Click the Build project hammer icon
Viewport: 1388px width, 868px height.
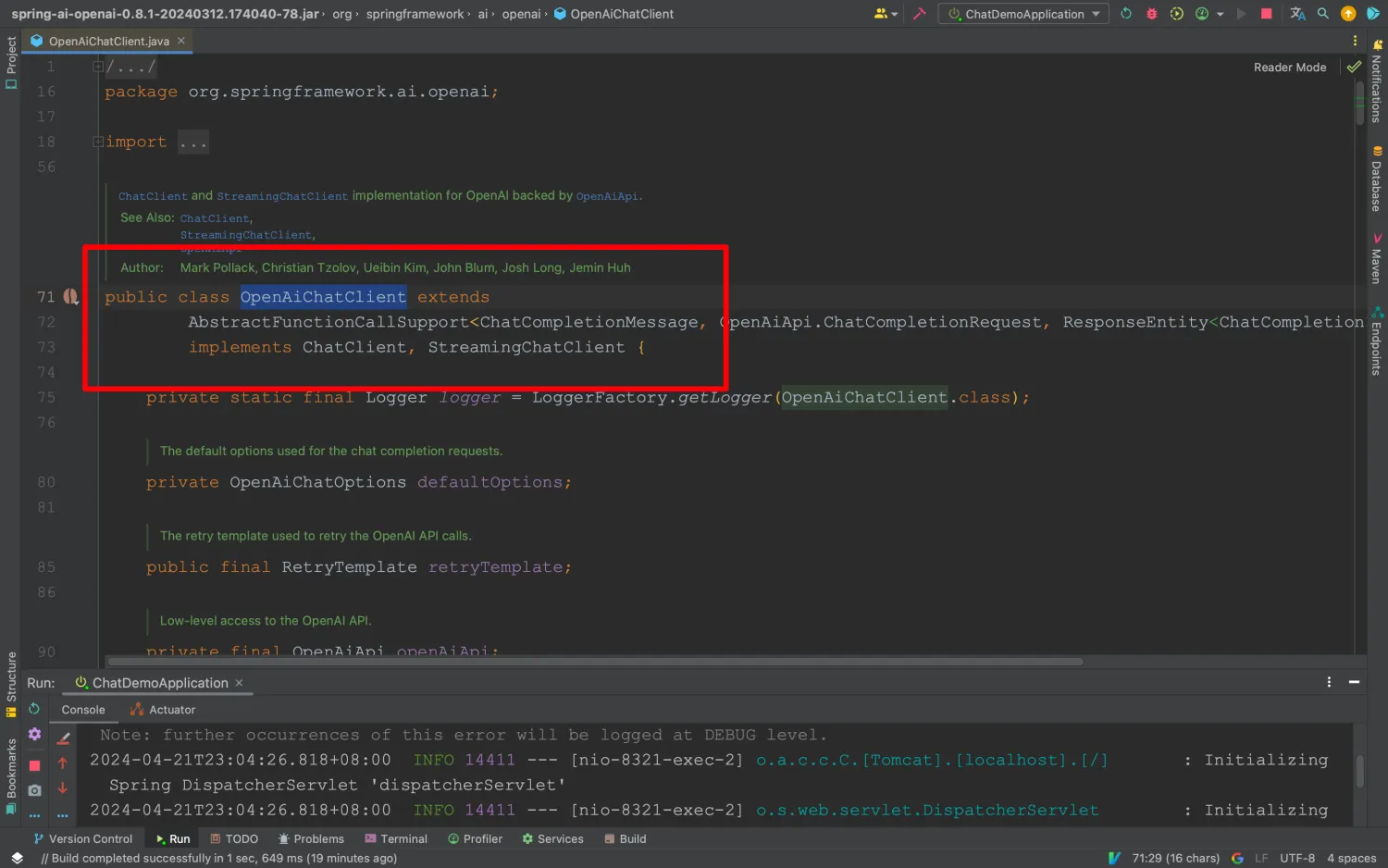tap(919, 14)
